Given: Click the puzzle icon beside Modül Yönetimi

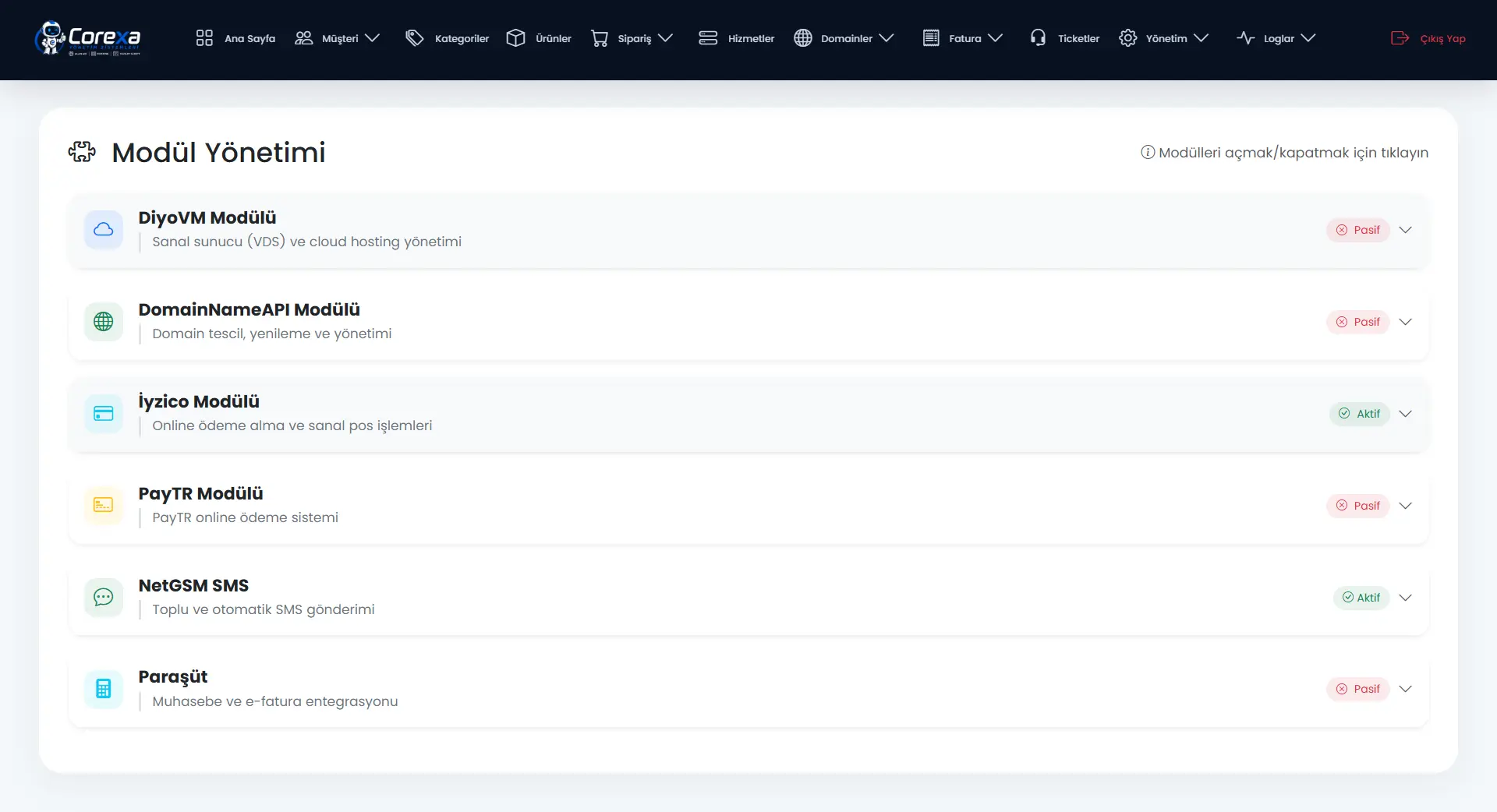Looking at the screenshot, I should pyautogui.click(x=82, y=152).
